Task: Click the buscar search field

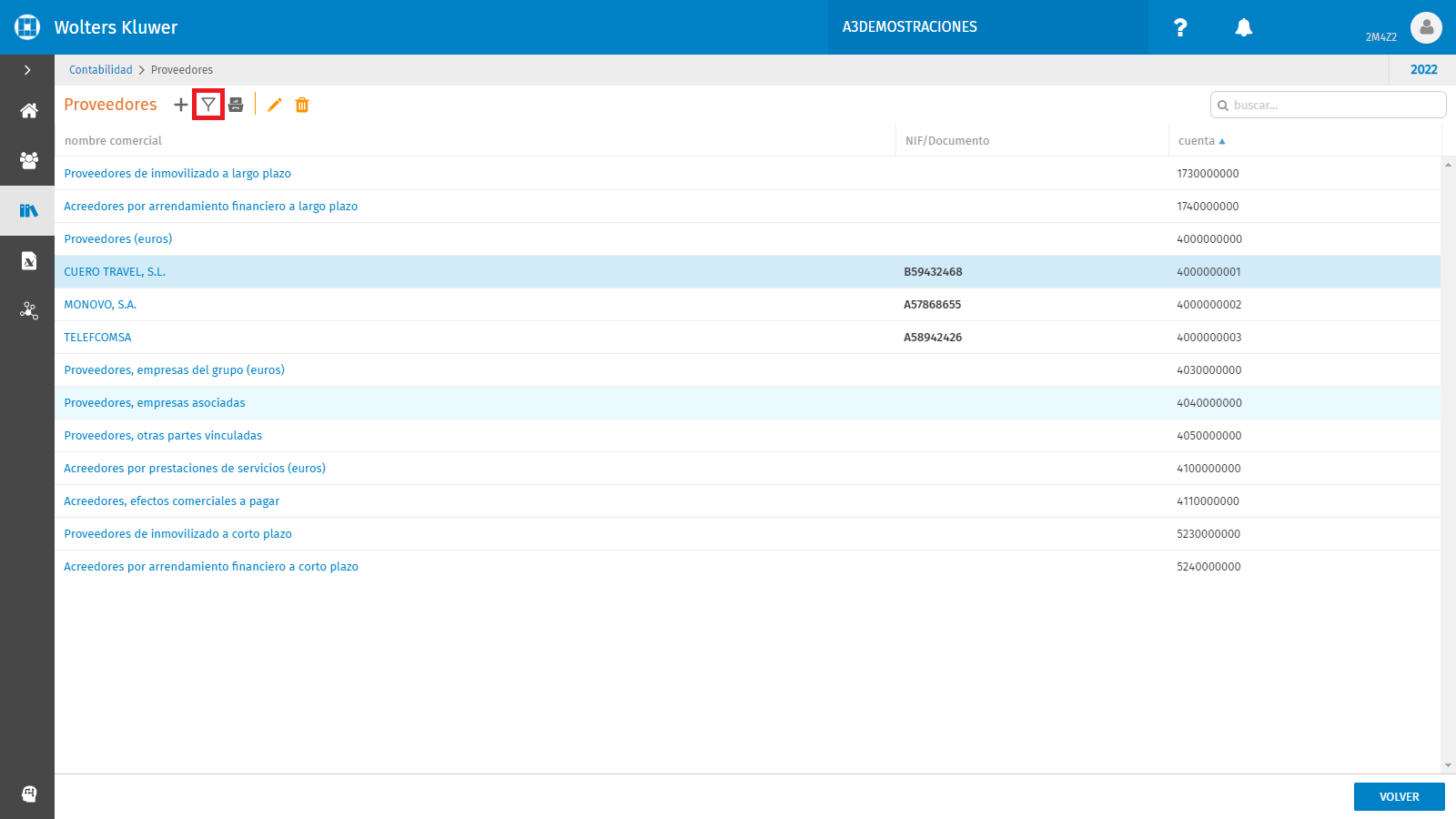Action: (1328, 105)
